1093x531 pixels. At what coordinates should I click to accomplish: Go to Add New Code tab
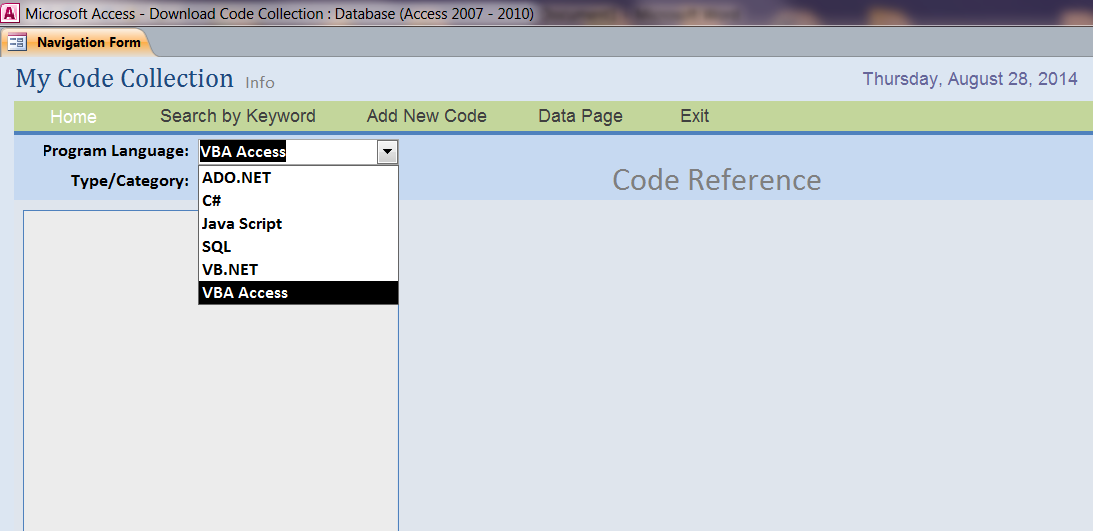(x=427, y=116)
